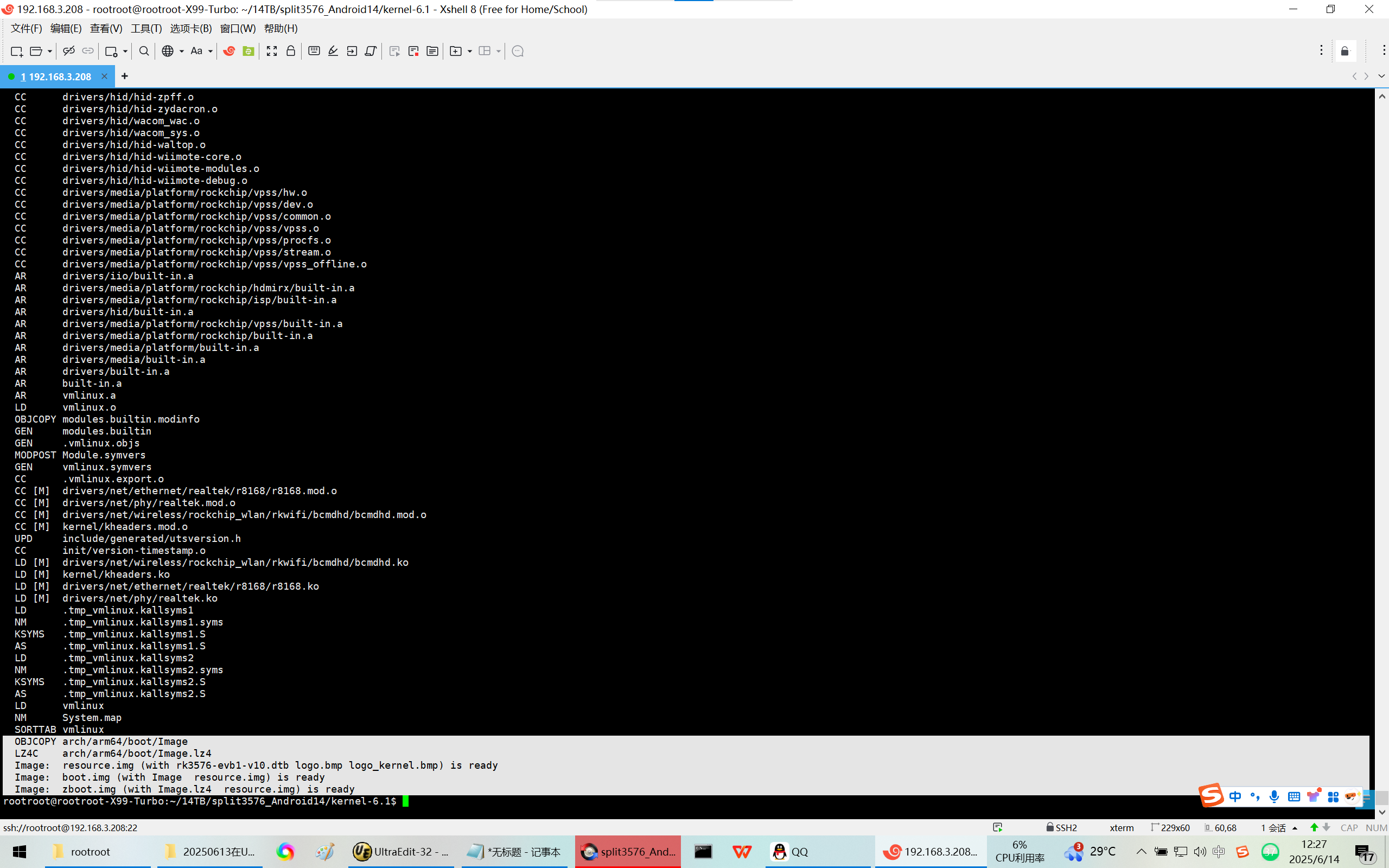Toggle Sogou Chinese/English input mode
The image size is (1389, 868).
(x=1235, y=796)
